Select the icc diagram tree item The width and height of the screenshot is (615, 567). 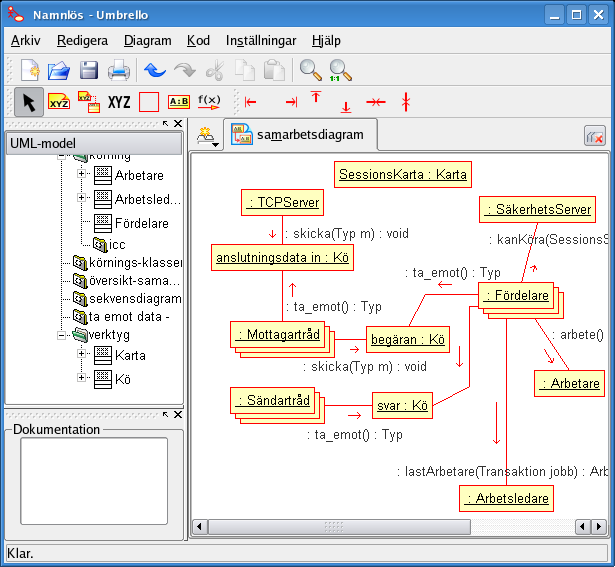tap(109, 245)
